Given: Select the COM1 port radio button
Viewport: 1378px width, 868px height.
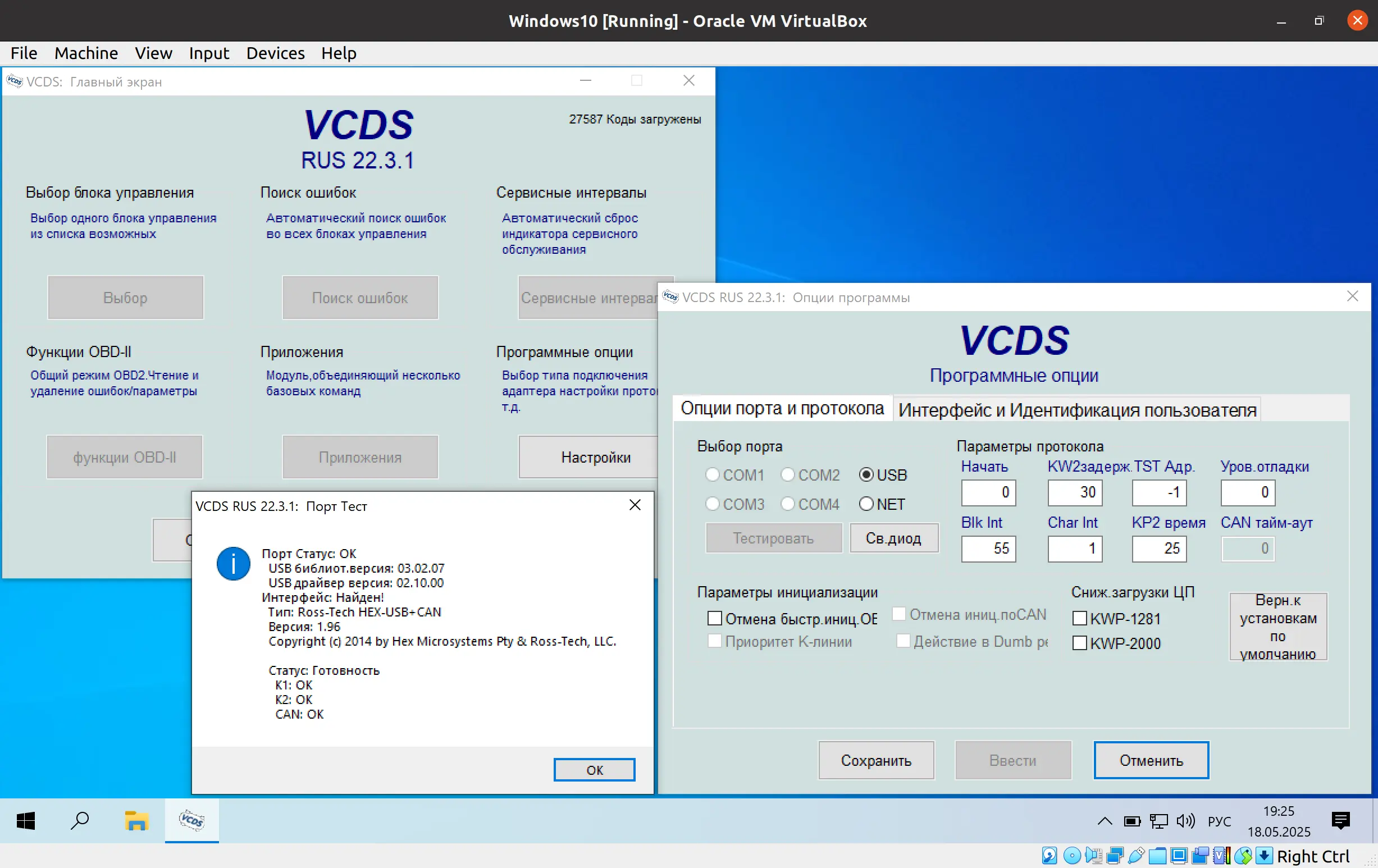Looking at the screenshot, I should pyautogui.click(x=712, y=474).
